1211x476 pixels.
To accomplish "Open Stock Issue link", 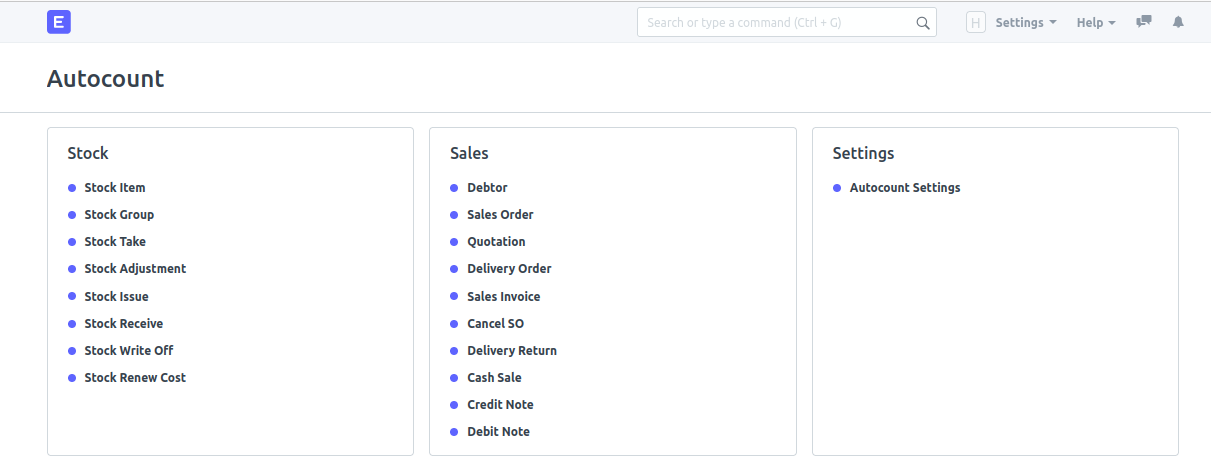I will [116, 297].
